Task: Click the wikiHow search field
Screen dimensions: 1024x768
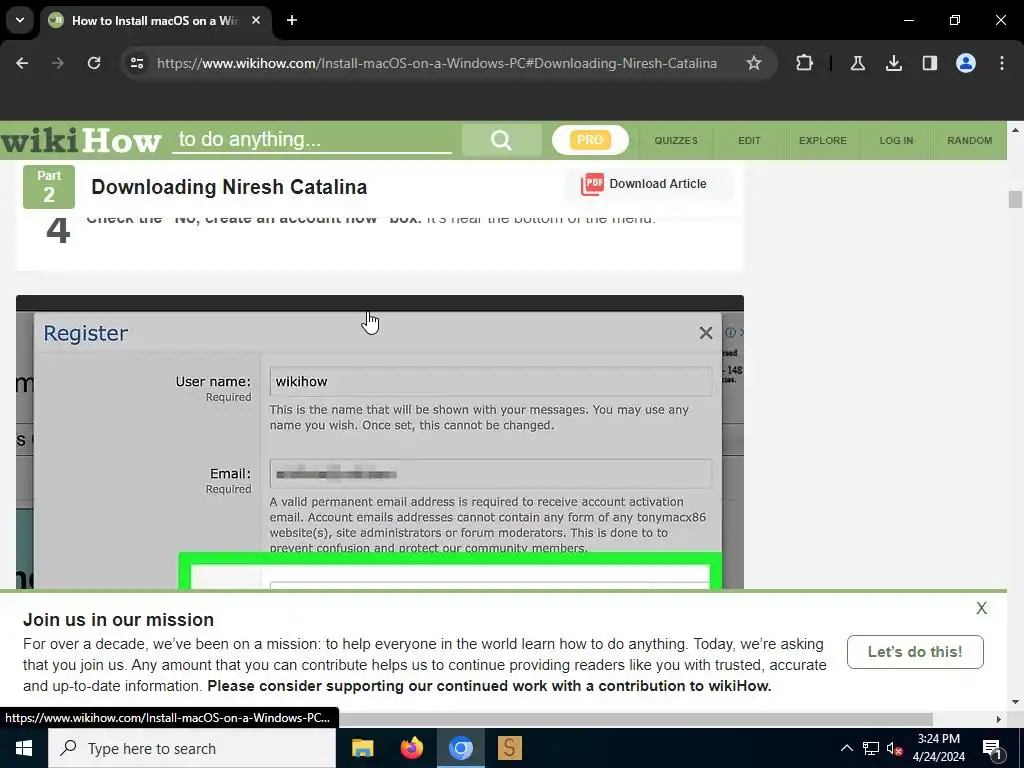Action: 312,139
